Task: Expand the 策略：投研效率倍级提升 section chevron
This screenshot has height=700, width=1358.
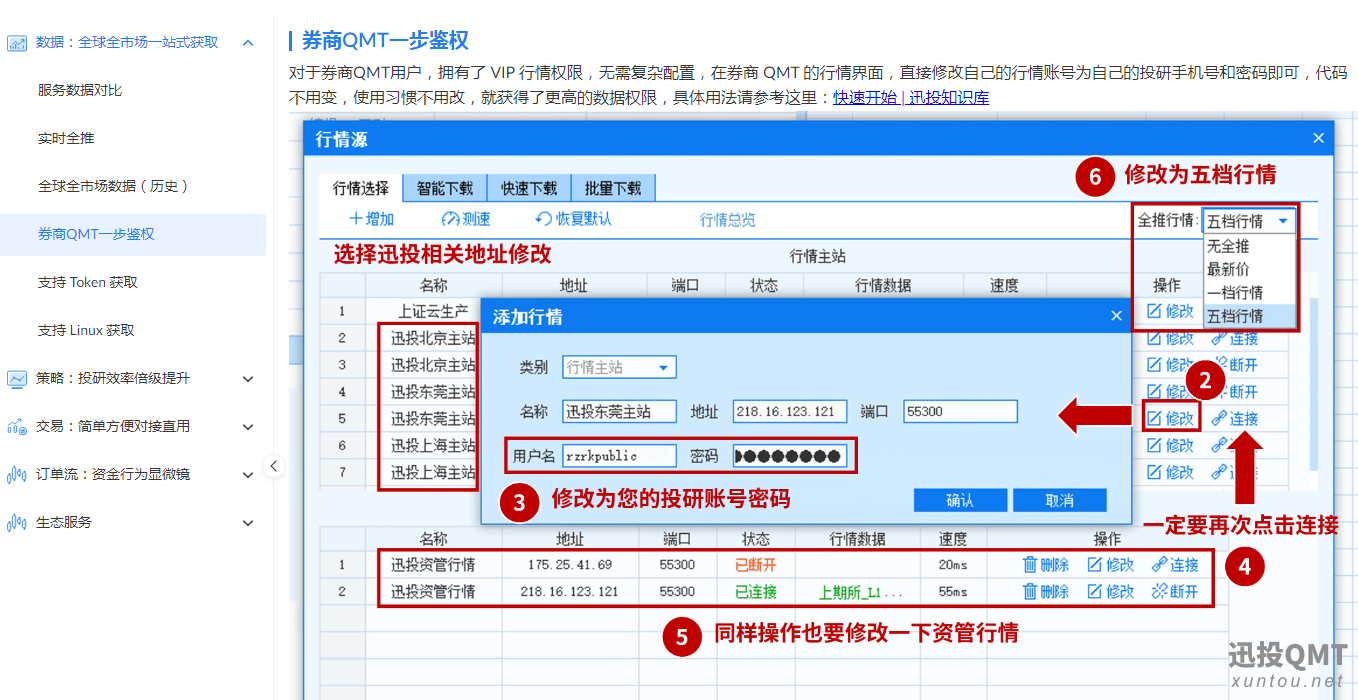Action: tap(248, 379)
